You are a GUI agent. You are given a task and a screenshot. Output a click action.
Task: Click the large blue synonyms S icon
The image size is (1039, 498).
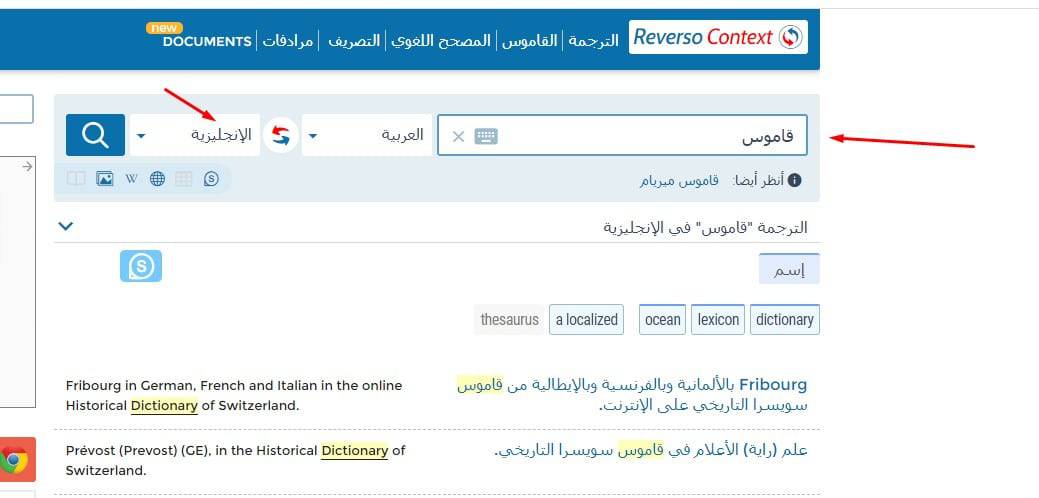pos(141,266)
